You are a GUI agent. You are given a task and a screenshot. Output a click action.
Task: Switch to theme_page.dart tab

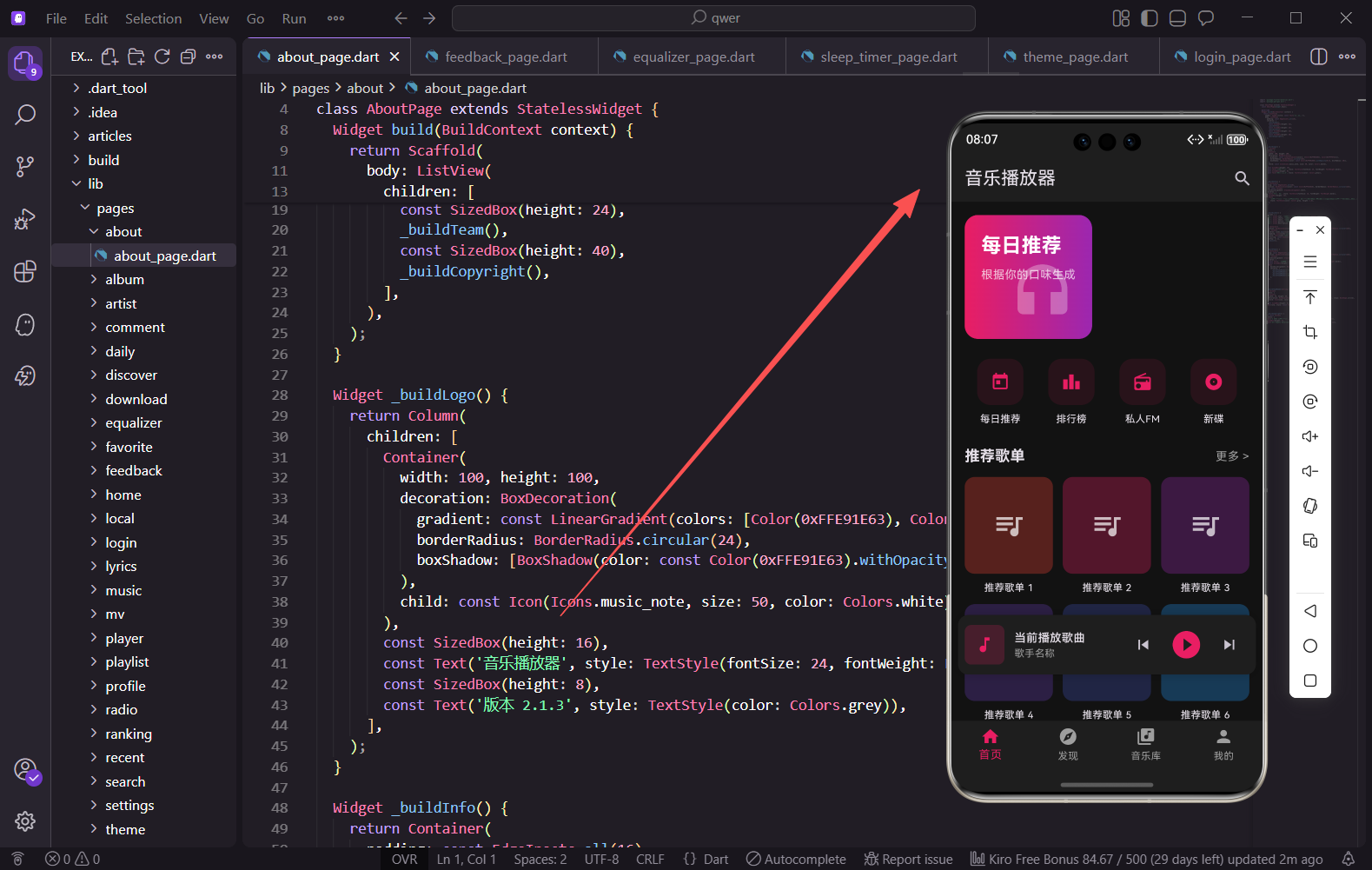pyautogui.click(x=1074, y=56)
